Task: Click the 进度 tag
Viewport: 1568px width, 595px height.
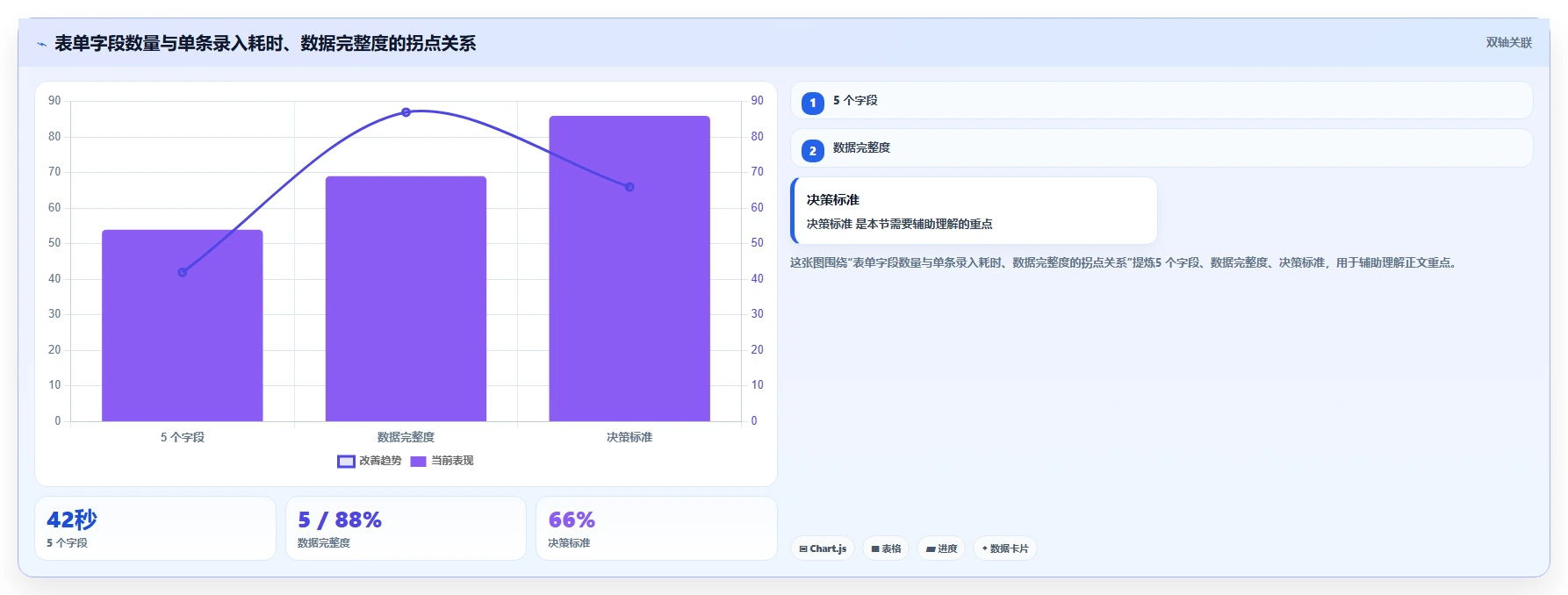Action: (941, 548)
